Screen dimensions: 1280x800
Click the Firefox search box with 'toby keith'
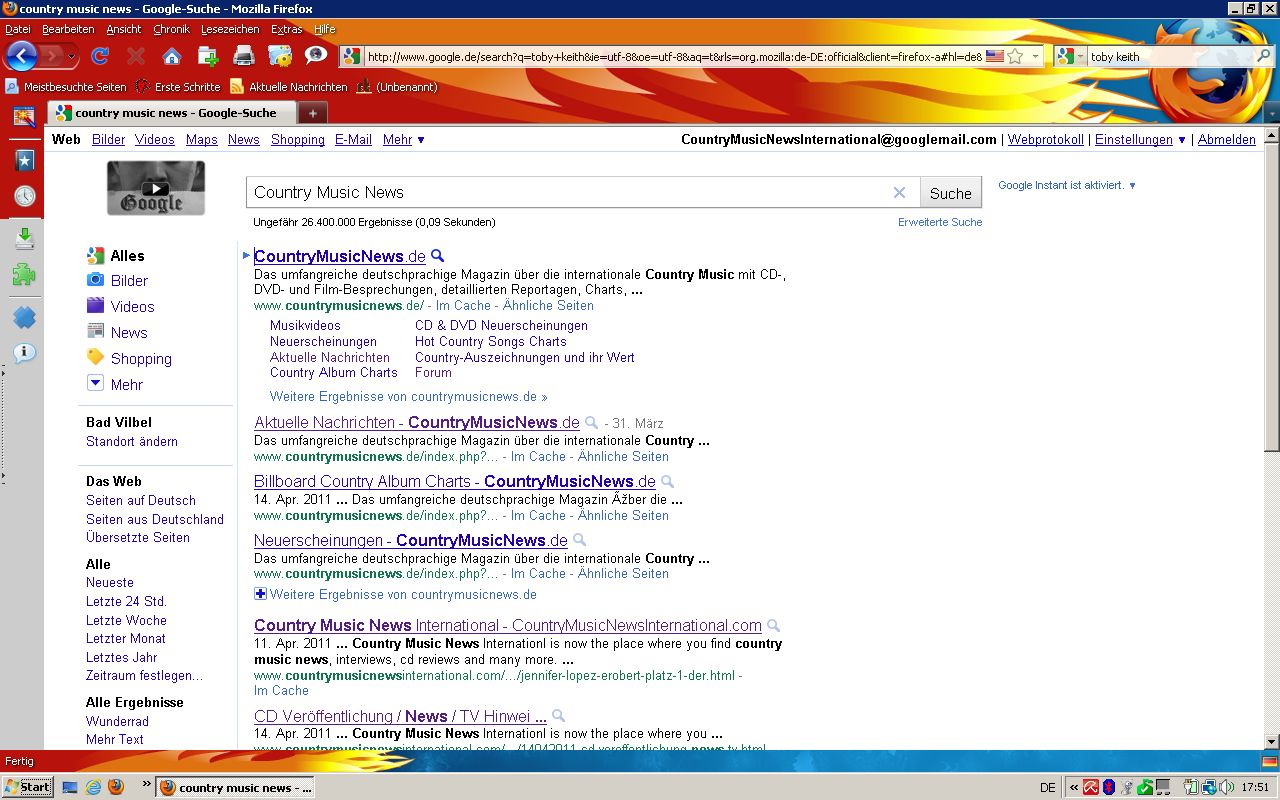(x=1170, y=57)
